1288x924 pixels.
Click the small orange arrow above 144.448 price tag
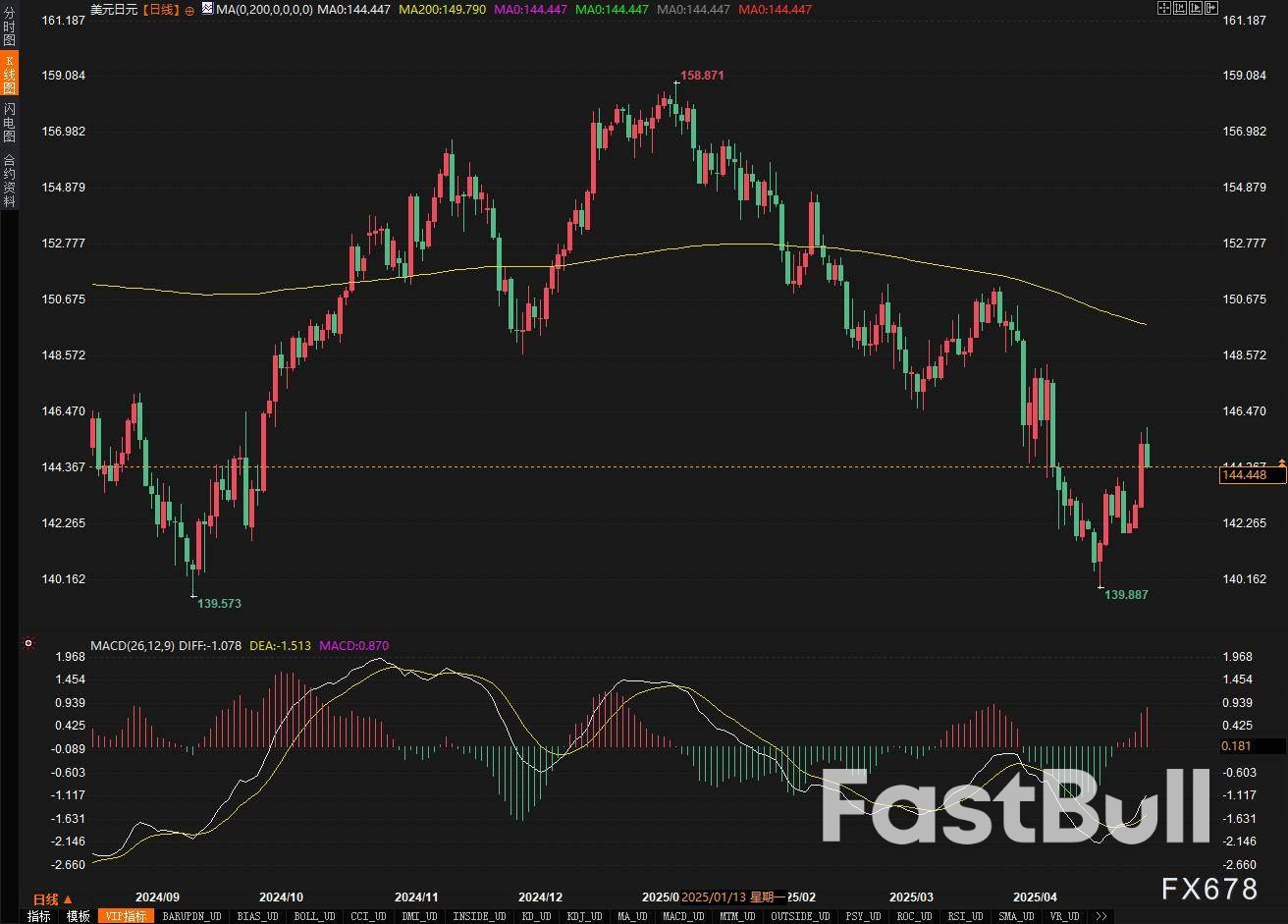click(x=1281, y=462)
